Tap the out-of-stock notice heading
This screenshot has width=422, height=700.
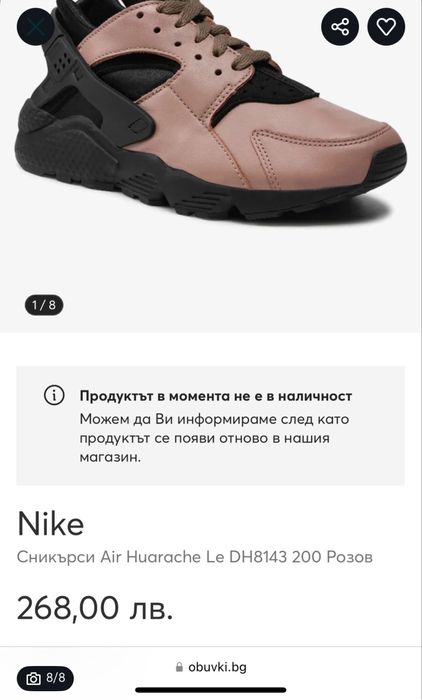(x=216, y=396)
